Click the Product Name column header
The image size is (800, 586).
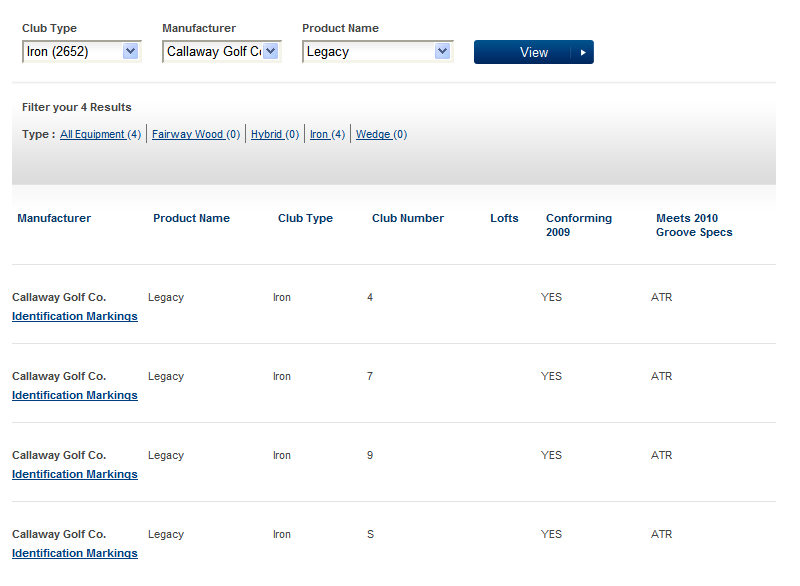(x=191, y=218)
